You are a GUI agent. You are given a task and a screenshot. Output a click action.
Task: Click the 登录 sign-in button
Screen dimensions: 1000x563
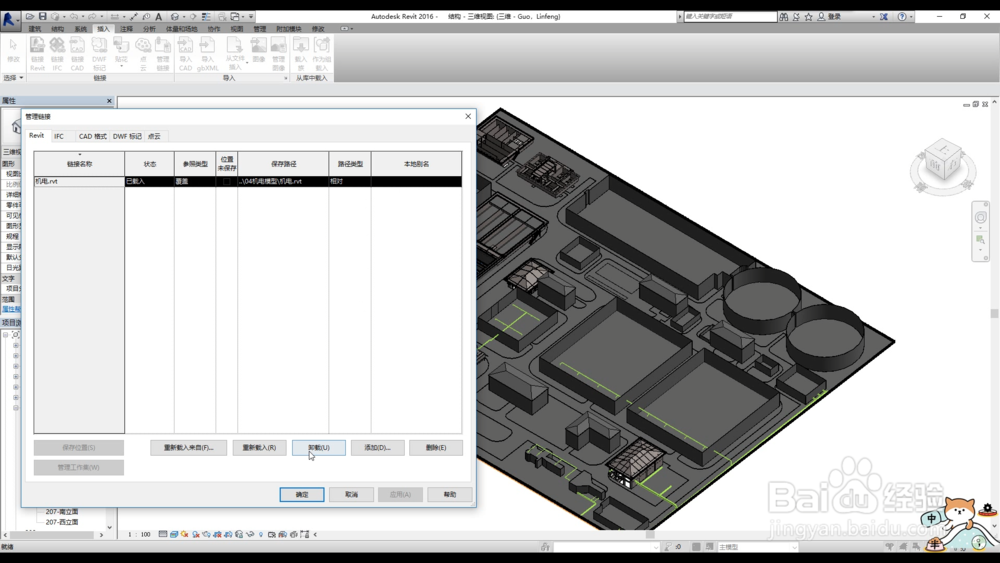tap(830, 17)
